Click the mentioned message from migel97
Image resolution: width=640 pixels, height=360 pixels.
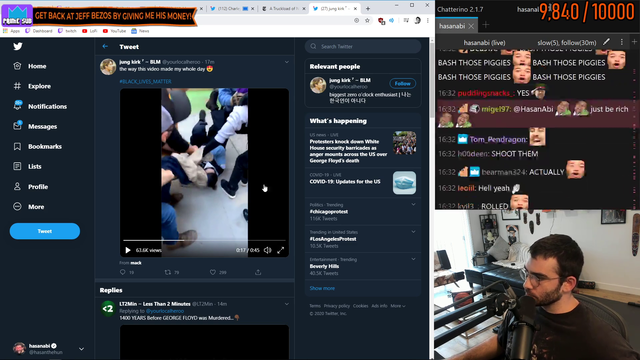click(x=535, y=114)
